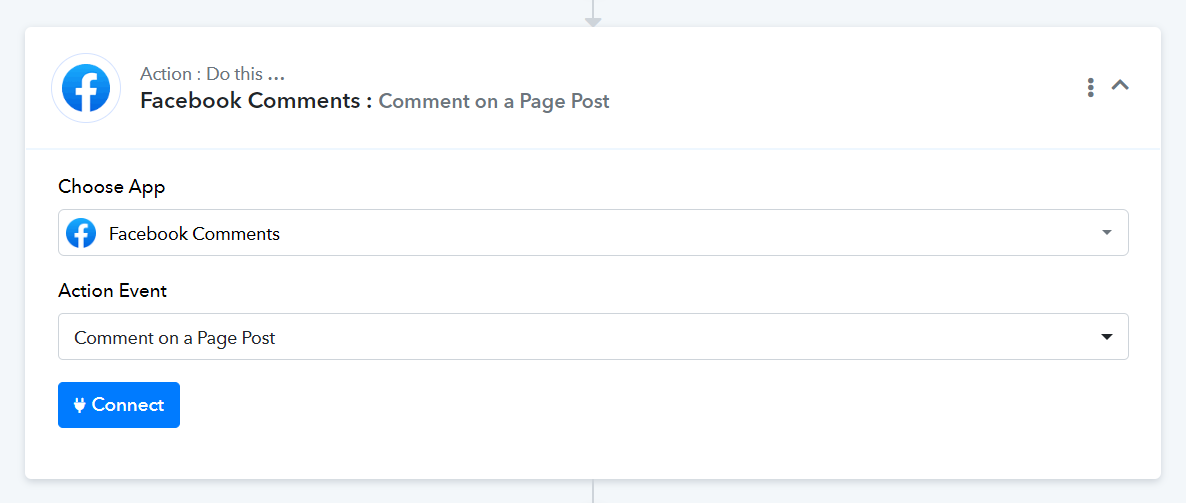Image resolution: width=1186 pixels, height=503 pixels.
Task: Collapse the action step with chevron
Action: pyautogui.click(x=1119, y=85)
